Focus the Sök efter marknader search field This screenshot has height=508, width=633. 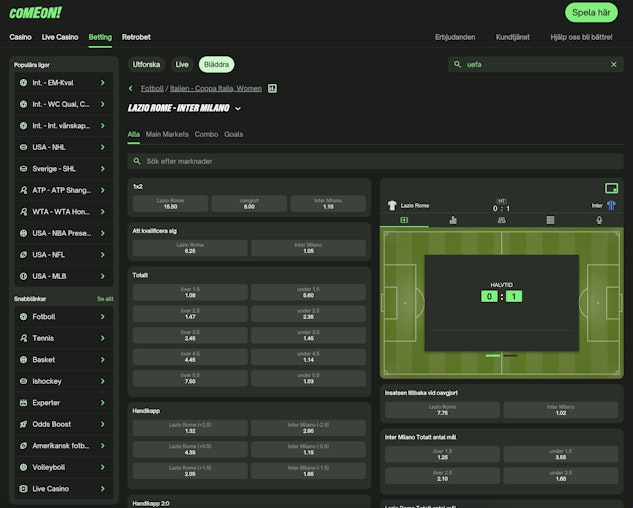(375, 161)
